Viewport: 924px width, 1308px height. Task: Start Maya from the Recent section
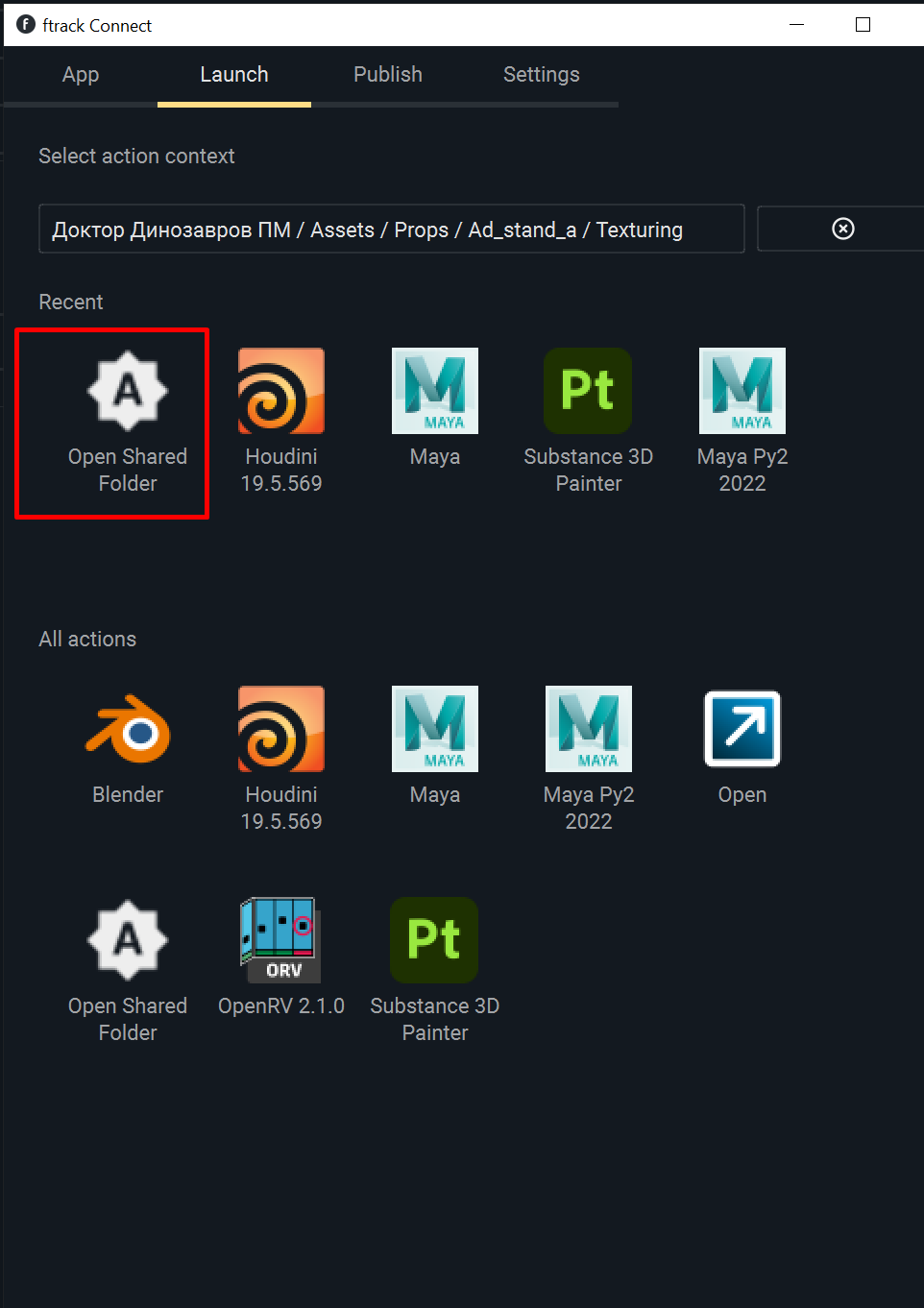click(x=435, y=409)
